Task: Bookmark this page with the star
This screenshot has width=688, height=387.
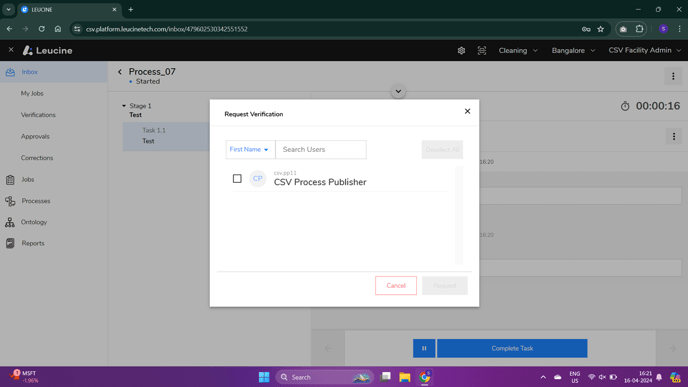Action: 601,29
